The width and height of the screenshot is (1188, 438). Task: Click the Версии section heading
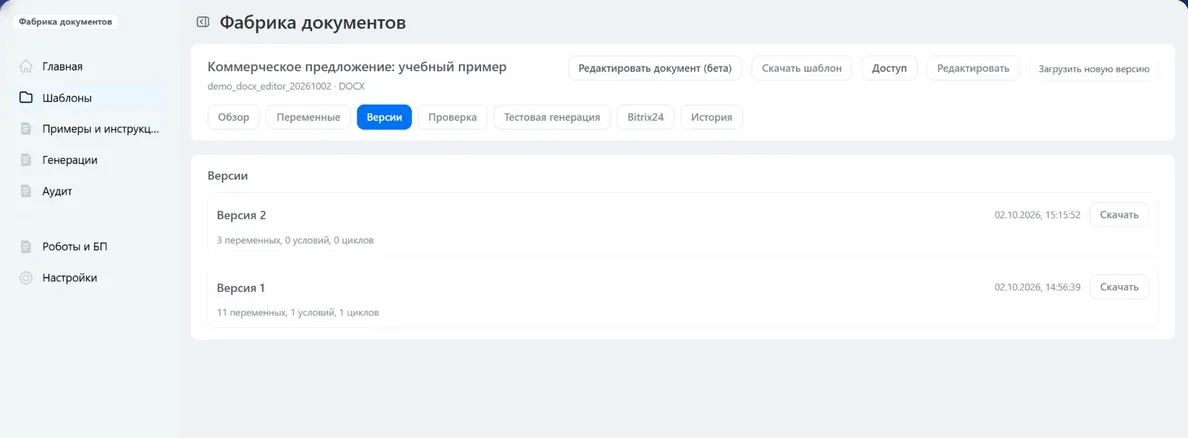(x=228, y=176)
